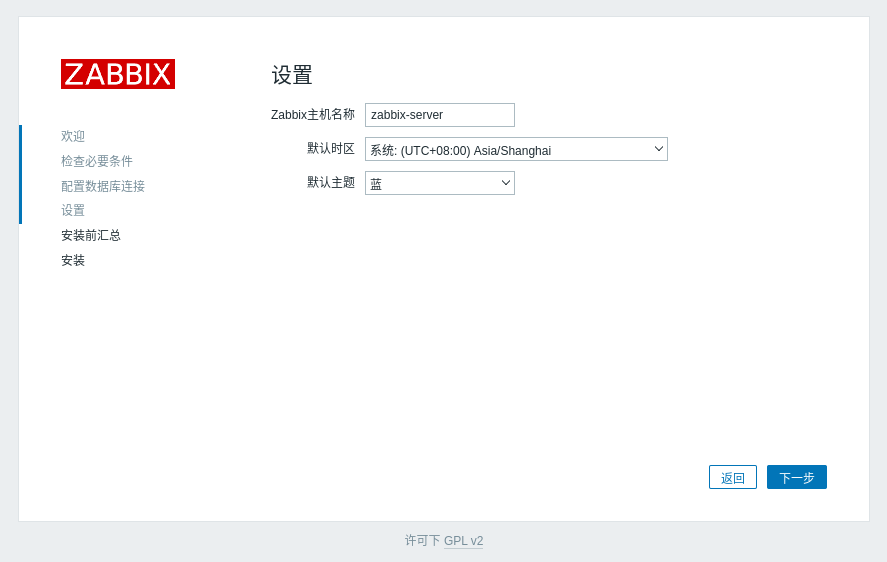The width and height of the screenshot is (887, 562).
Task: Click the 许可下 footer text
Action: [x=422, y=540]
